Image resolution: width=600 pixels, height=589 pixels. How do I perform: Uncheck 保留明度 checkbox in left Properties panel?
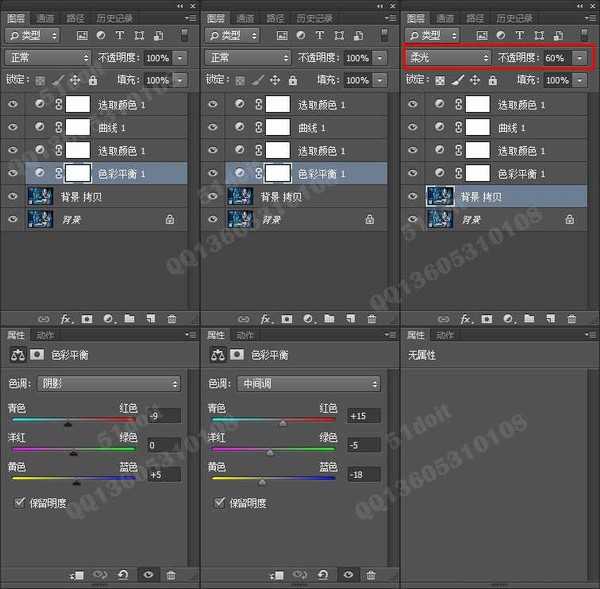[21, 503]
